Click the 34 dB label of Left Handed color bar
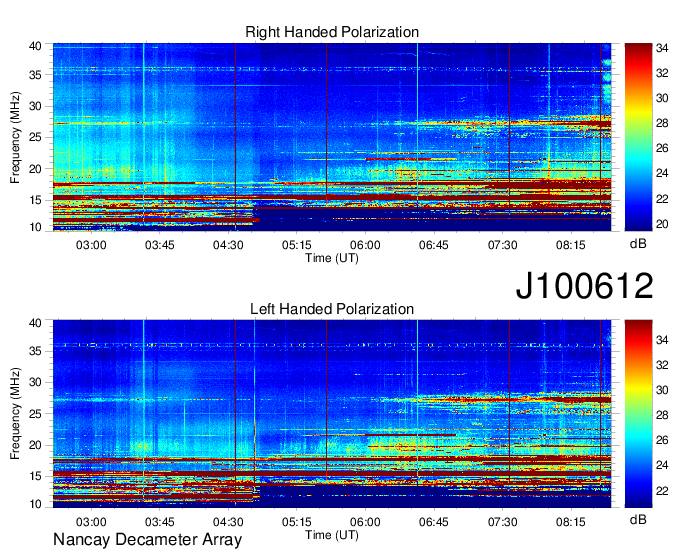 click(662, 340)
